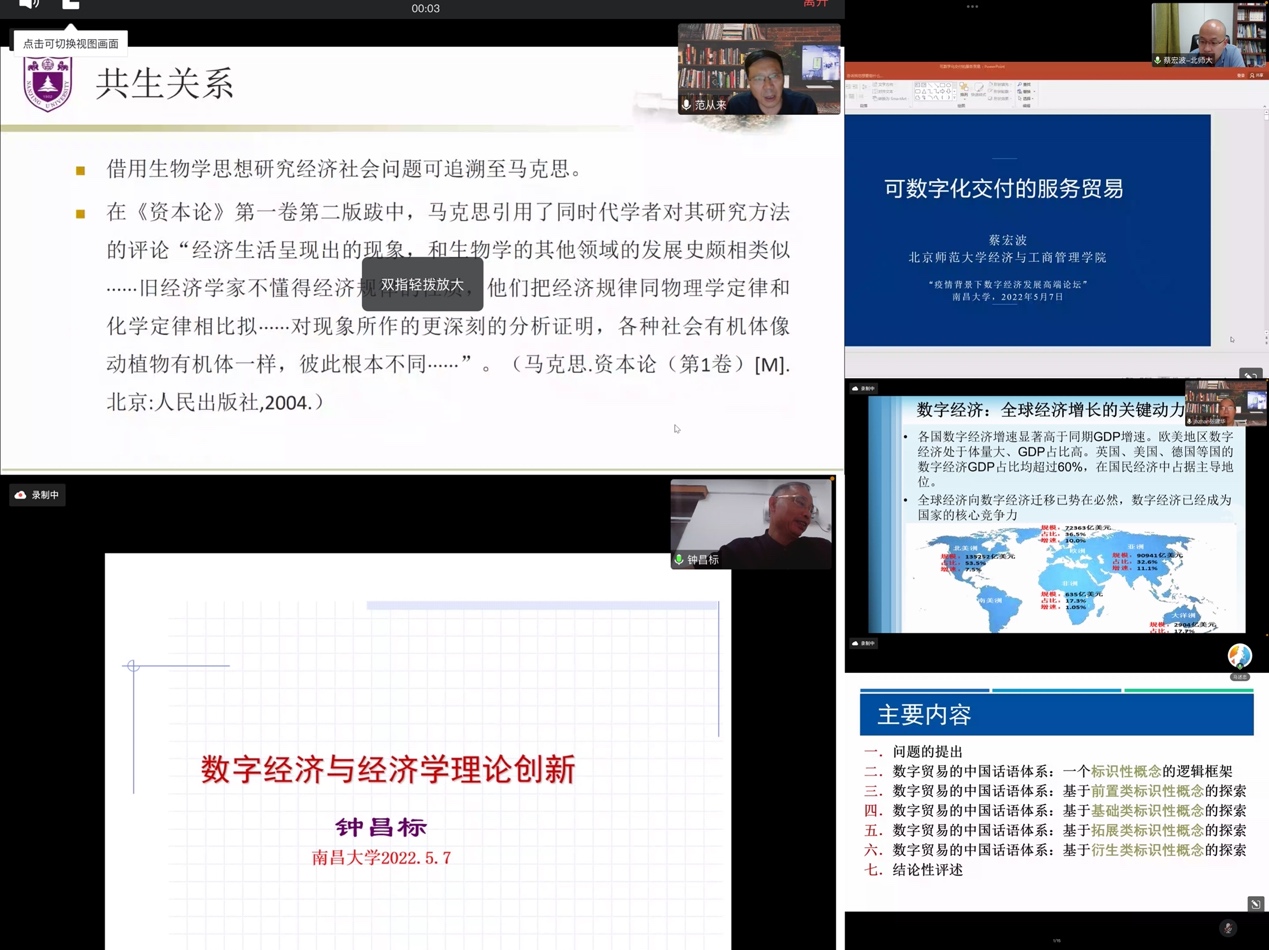Click the 共享 share button in PowerPoint window

(1258, 75)
